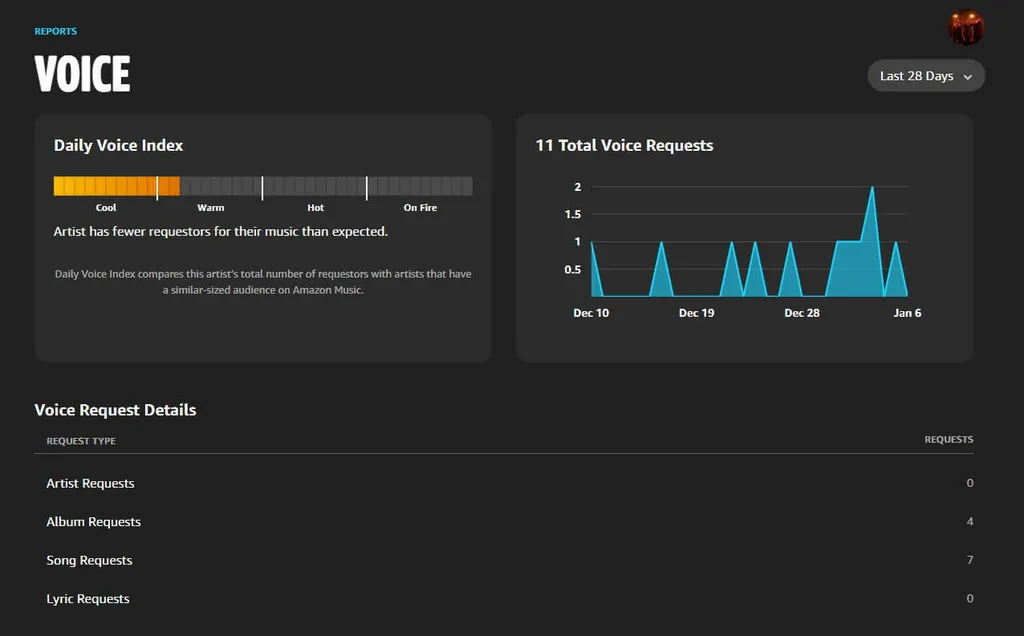Click the Dec 19 chart axis label

[696, 313]
